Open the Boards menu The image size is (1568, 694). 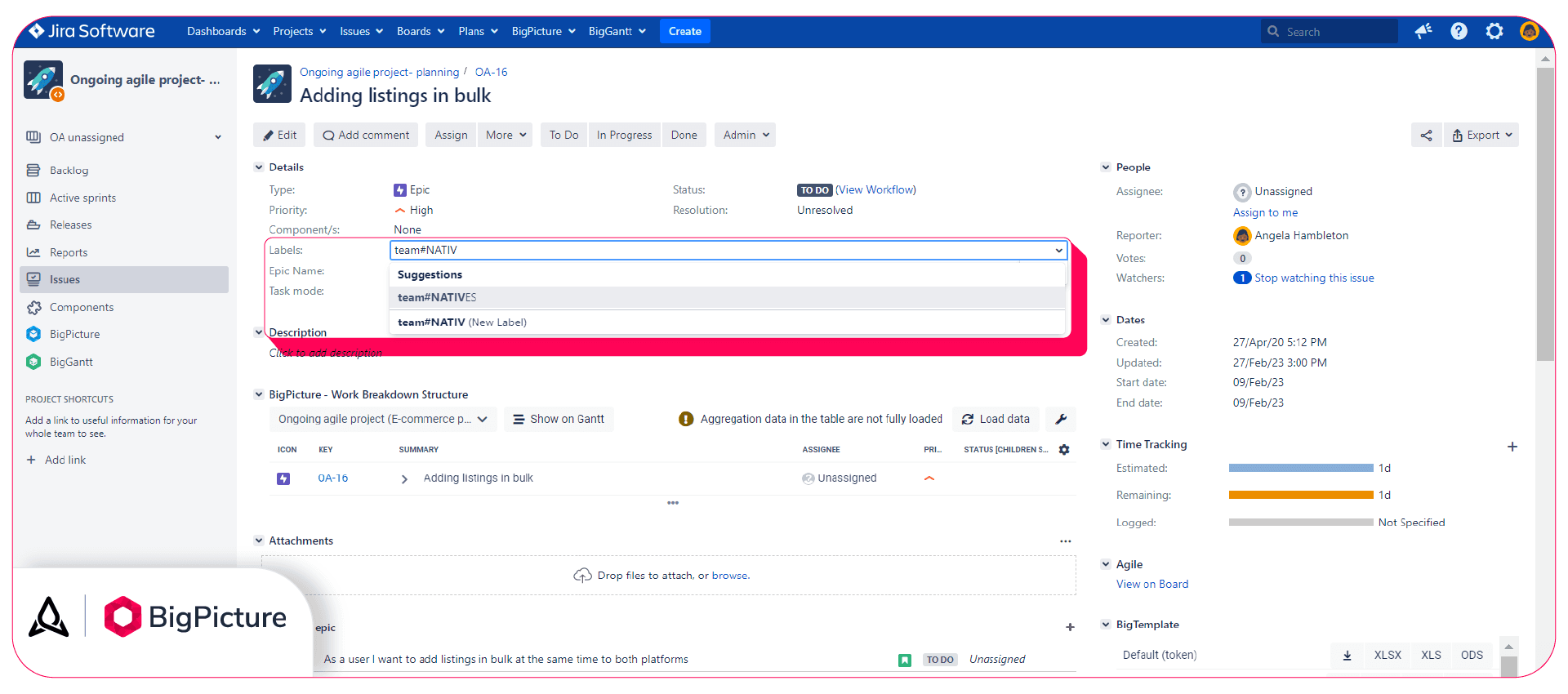[421, 31]
